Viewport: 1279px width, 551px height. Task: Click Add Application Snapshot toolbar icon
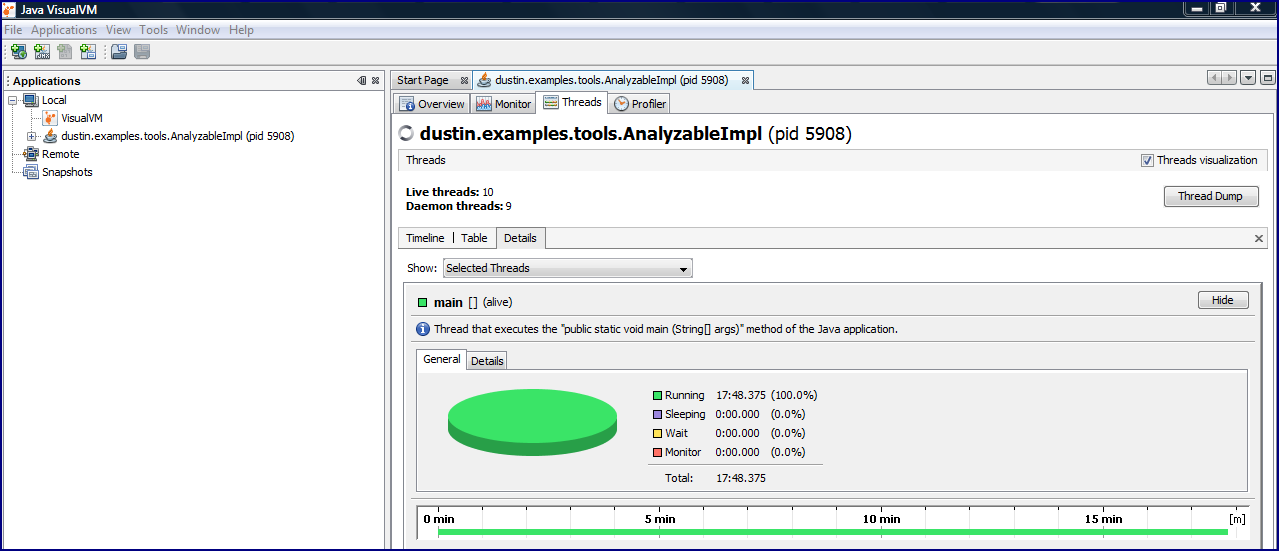(x=88, y=52)
